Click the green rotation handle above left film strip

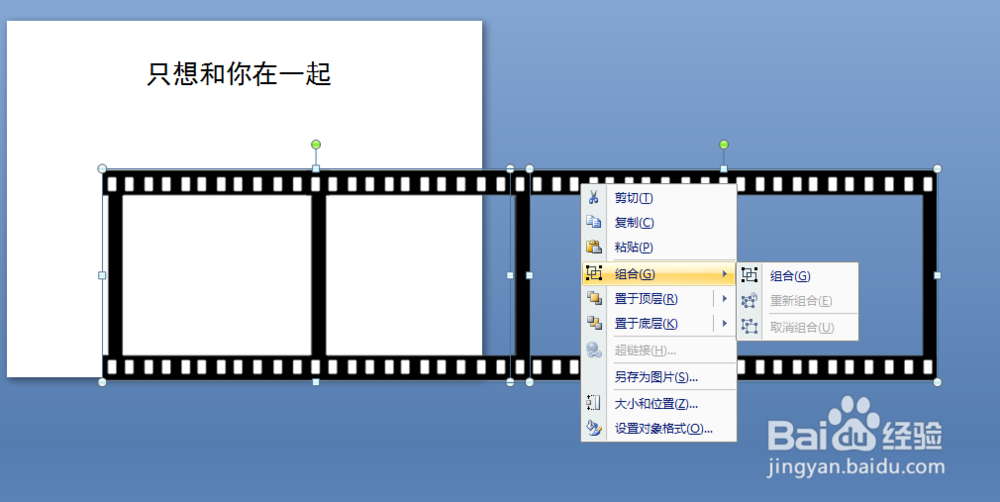(x=316, y=145)
